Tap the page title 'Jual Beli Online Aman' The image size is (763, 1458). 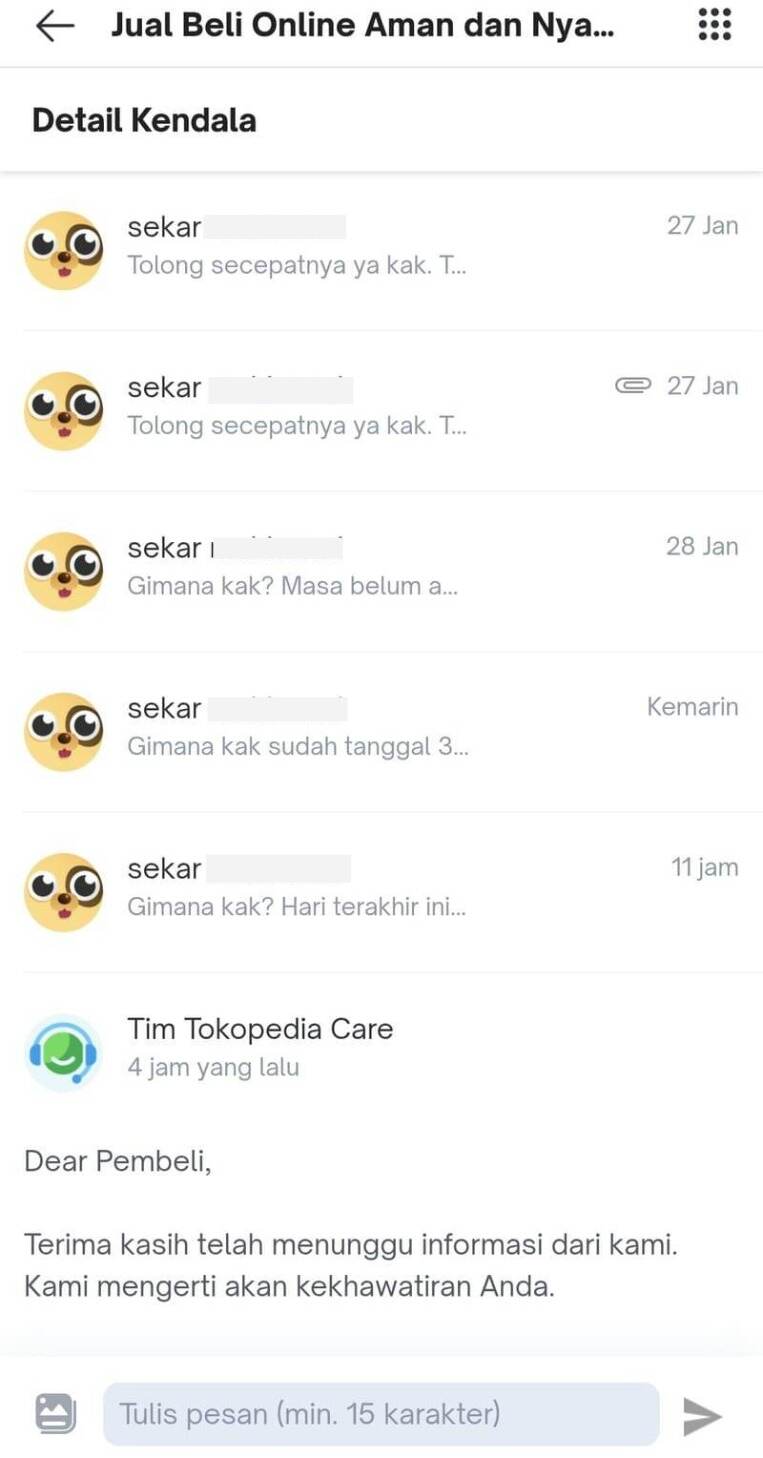coord(363,26)
